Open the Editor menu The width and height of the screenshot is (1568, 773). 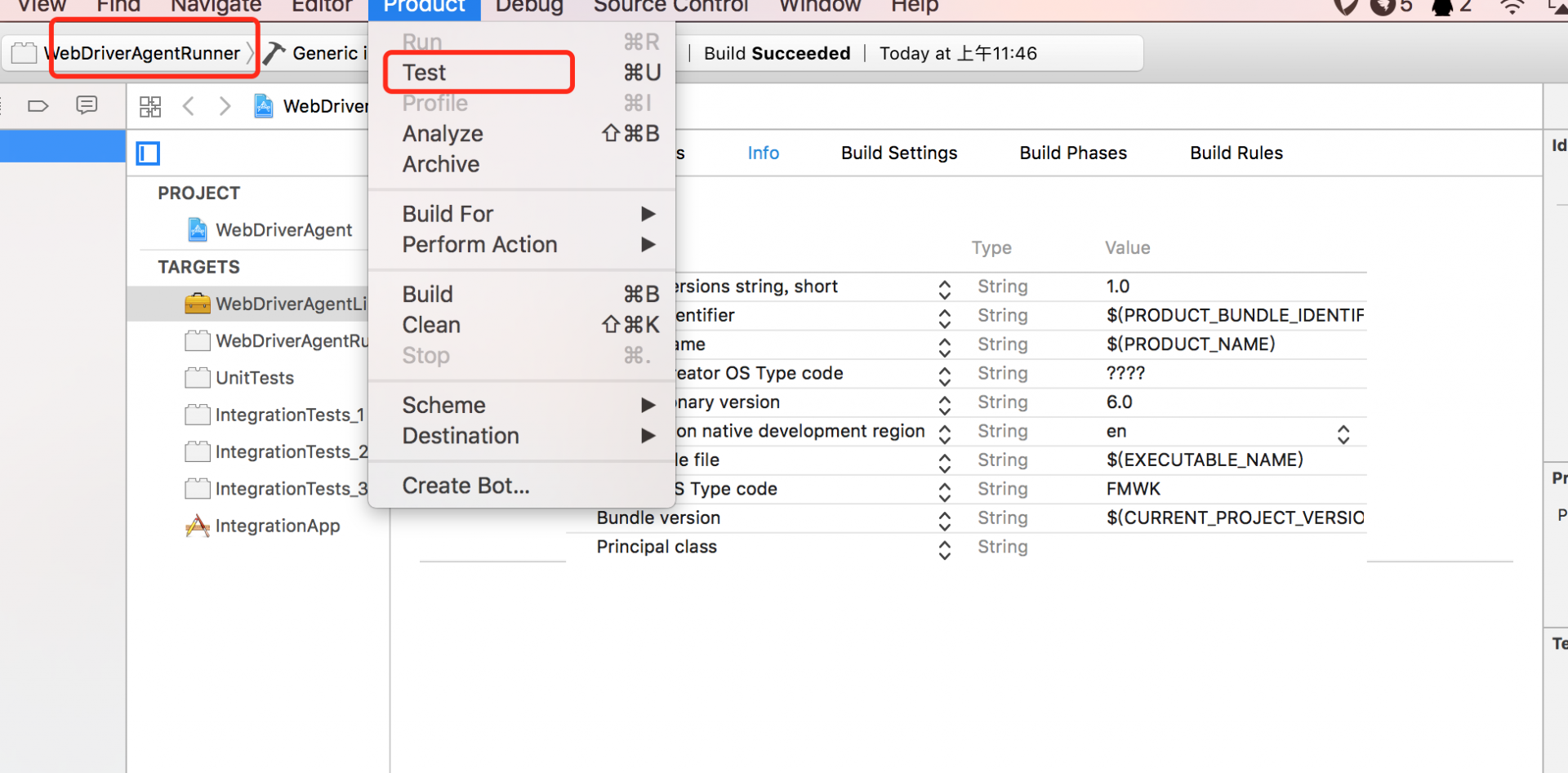point(322,7)
